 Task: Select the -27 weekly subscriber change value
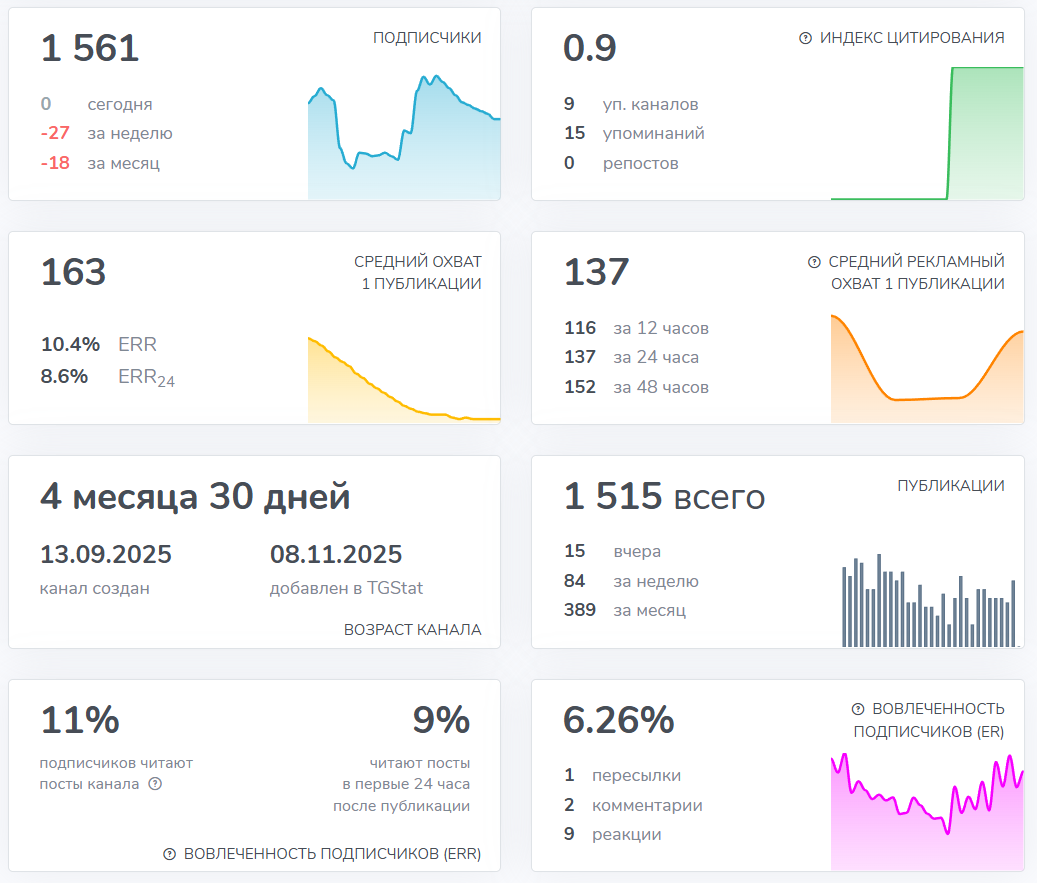pyautogui.click(x=56, y=133)
